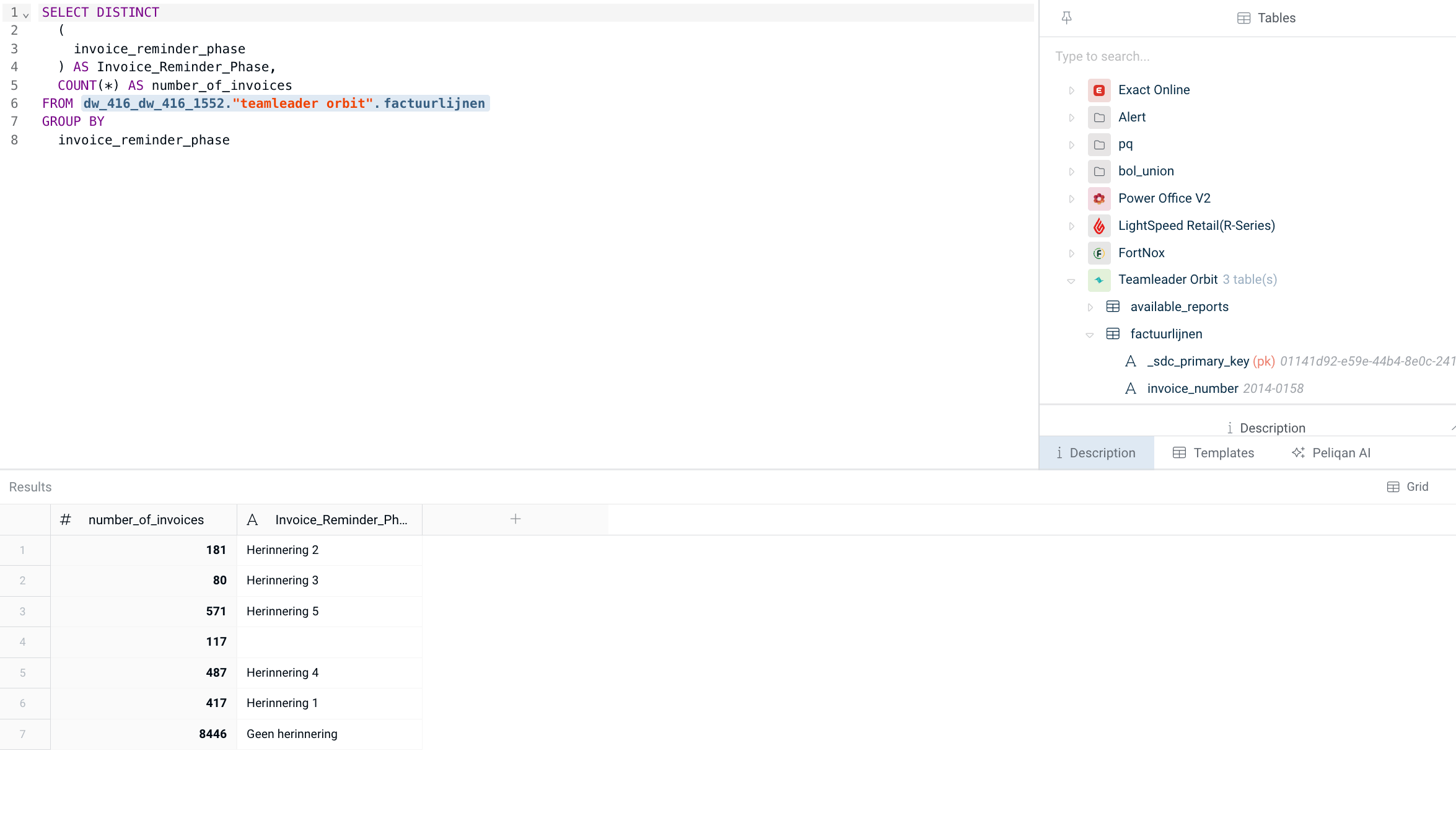Image resolution: width=1456 pixels, height=813 pixels.
Task: Click the text-type icon beside _sdc_primary_key
Action: tap(1131, 361)
